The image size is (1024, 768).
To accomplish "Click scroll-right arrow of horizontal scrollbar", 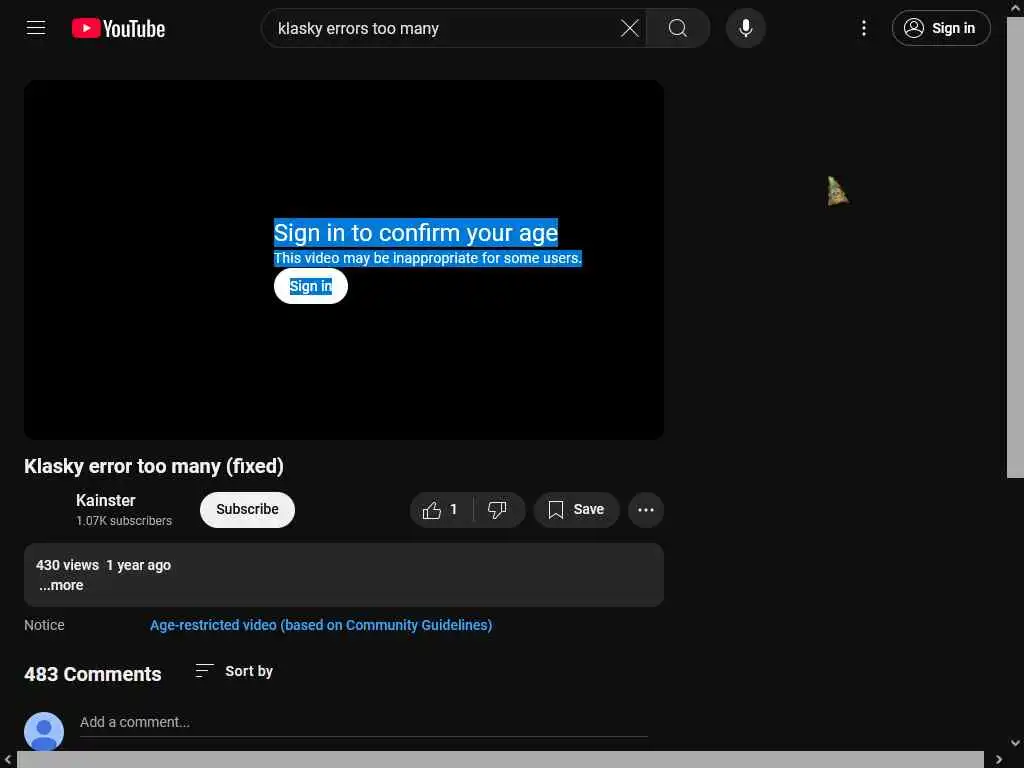I will coord(999,760).
